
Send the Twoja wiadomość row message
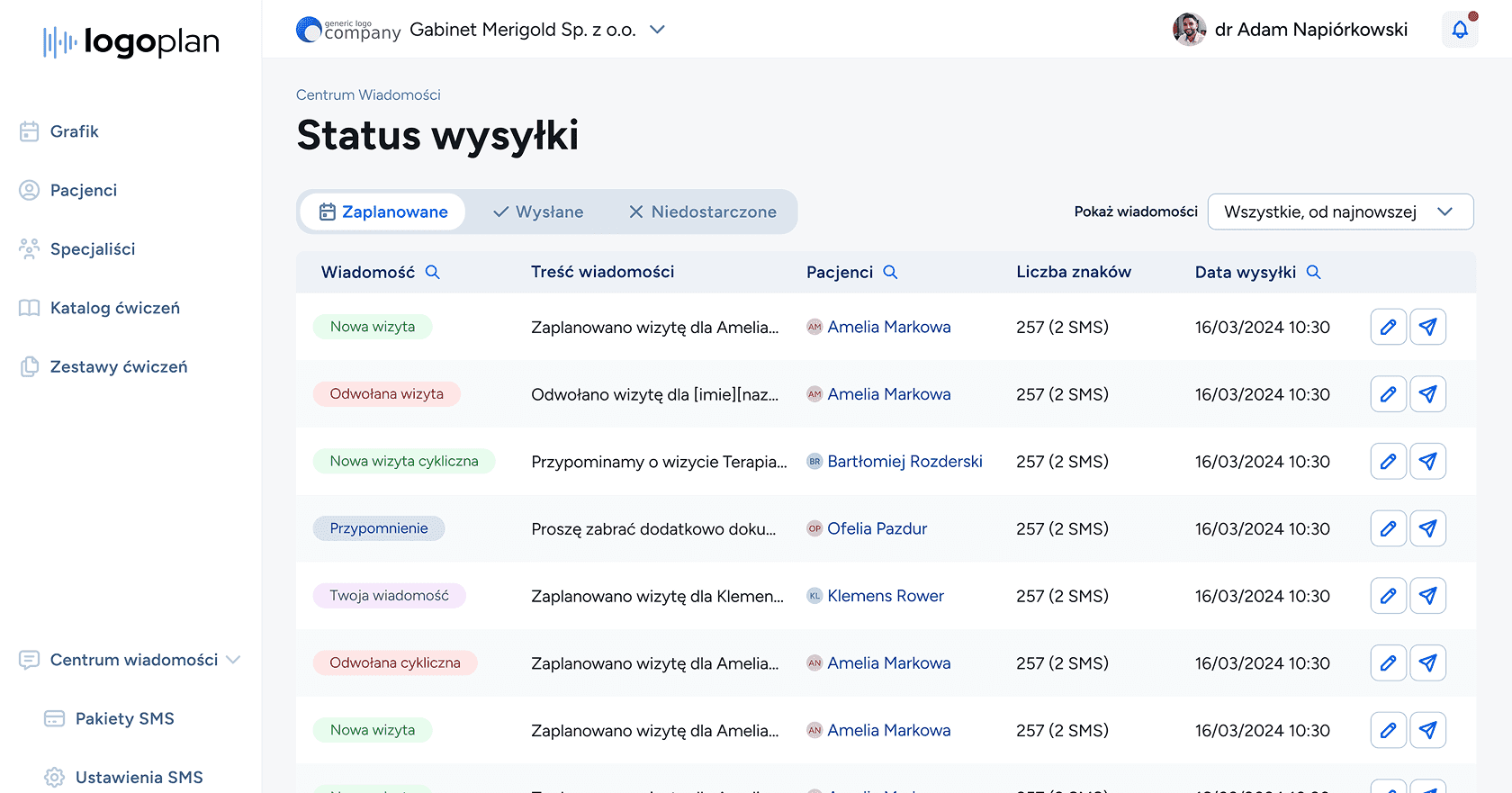pos(1428,596)
